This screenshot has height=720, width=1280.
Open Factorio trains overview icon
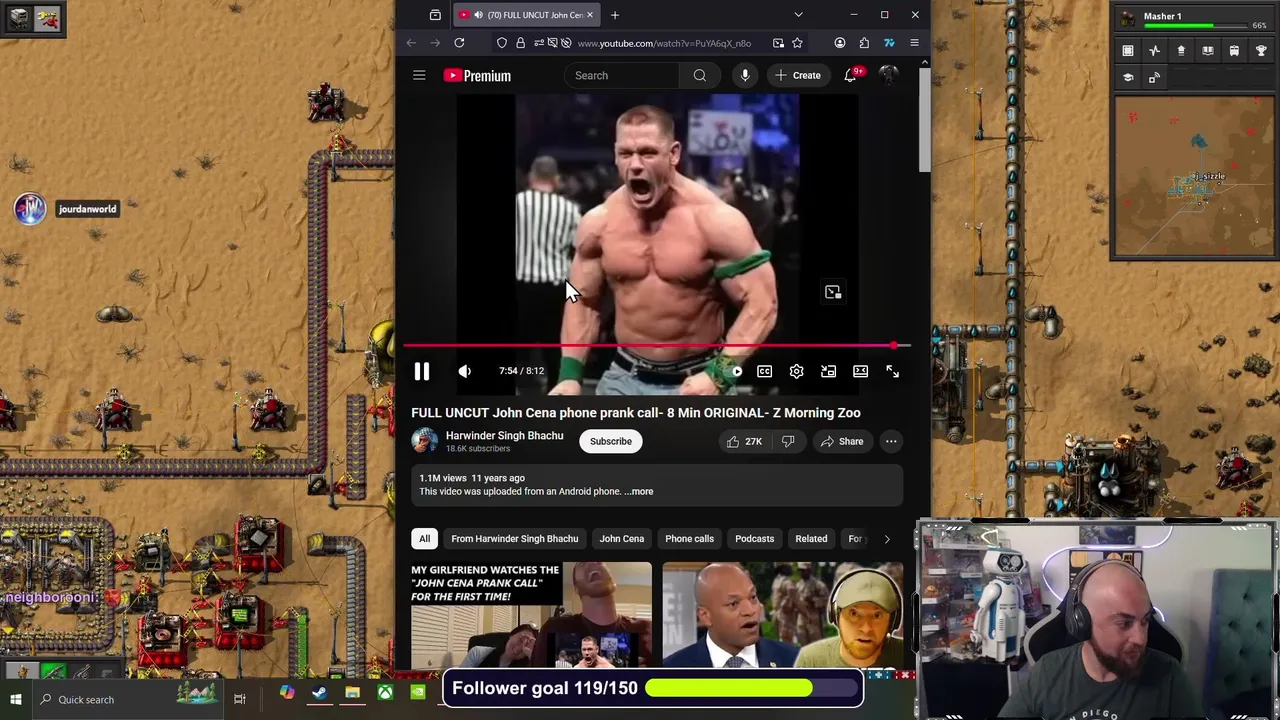coord(1234,51)
